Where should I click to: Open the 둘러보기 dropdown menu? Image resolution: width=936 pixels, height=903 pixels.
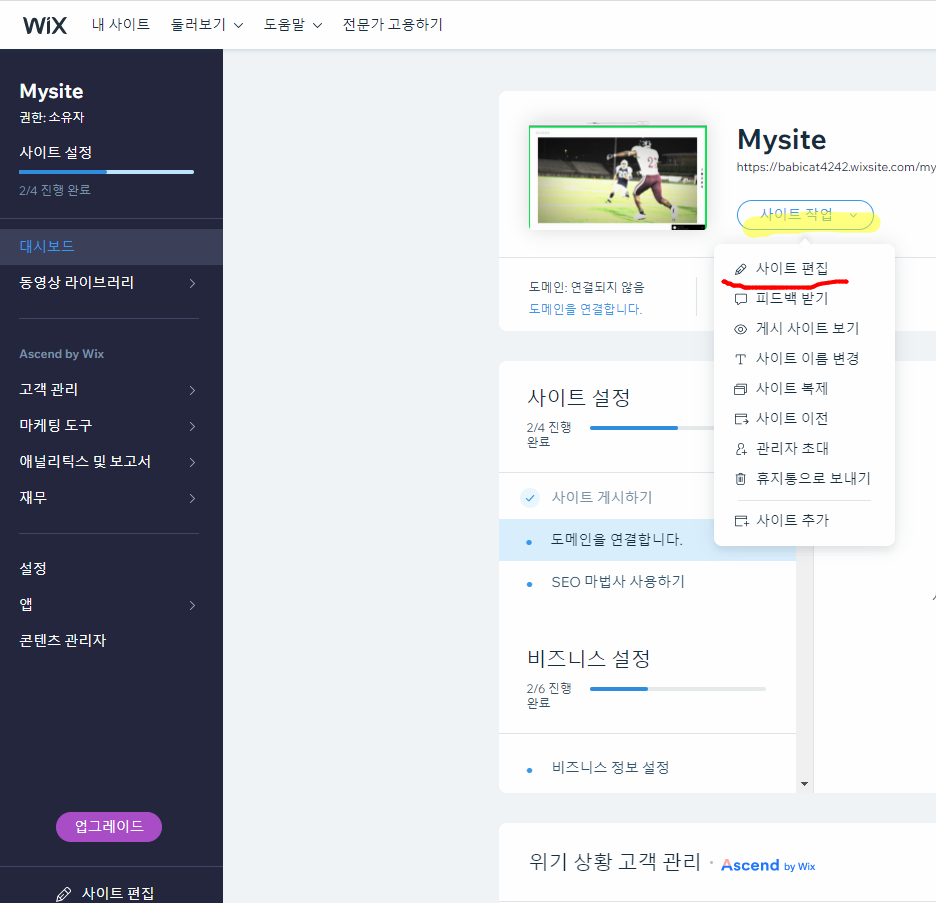click(207, 24)
